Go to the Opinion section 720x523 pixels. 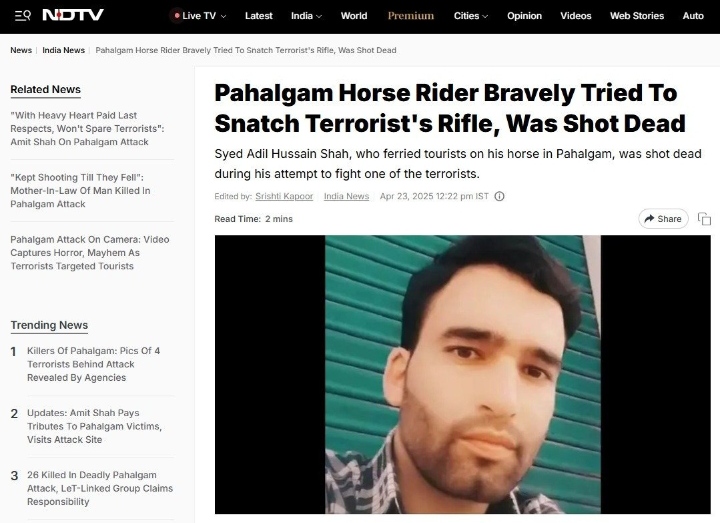(524, 16)
